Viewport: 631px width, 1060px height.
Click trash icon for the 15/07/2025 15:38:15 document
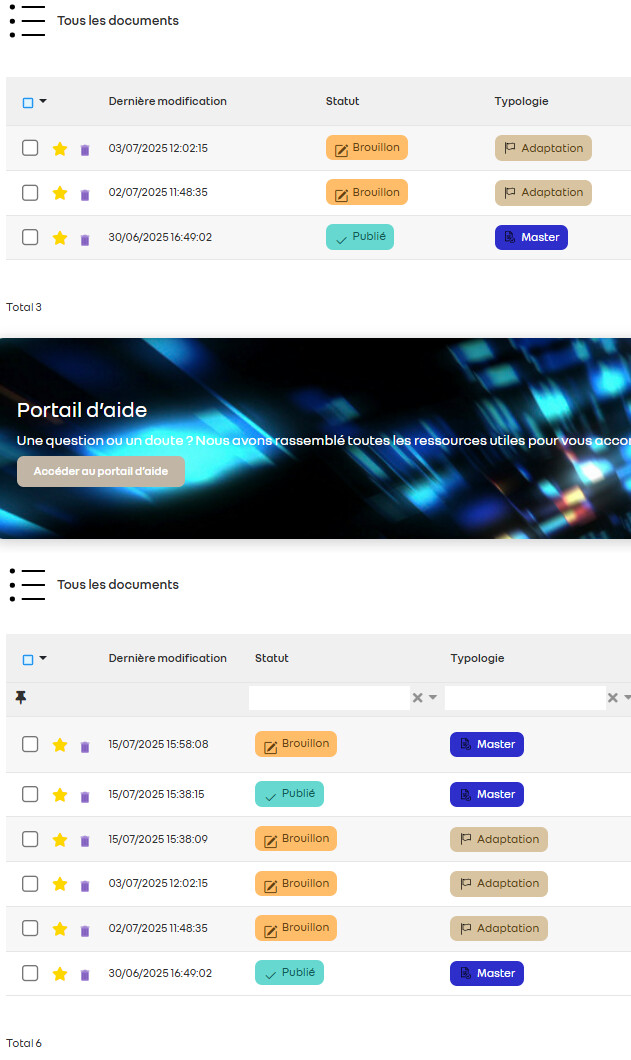[85, 796]
